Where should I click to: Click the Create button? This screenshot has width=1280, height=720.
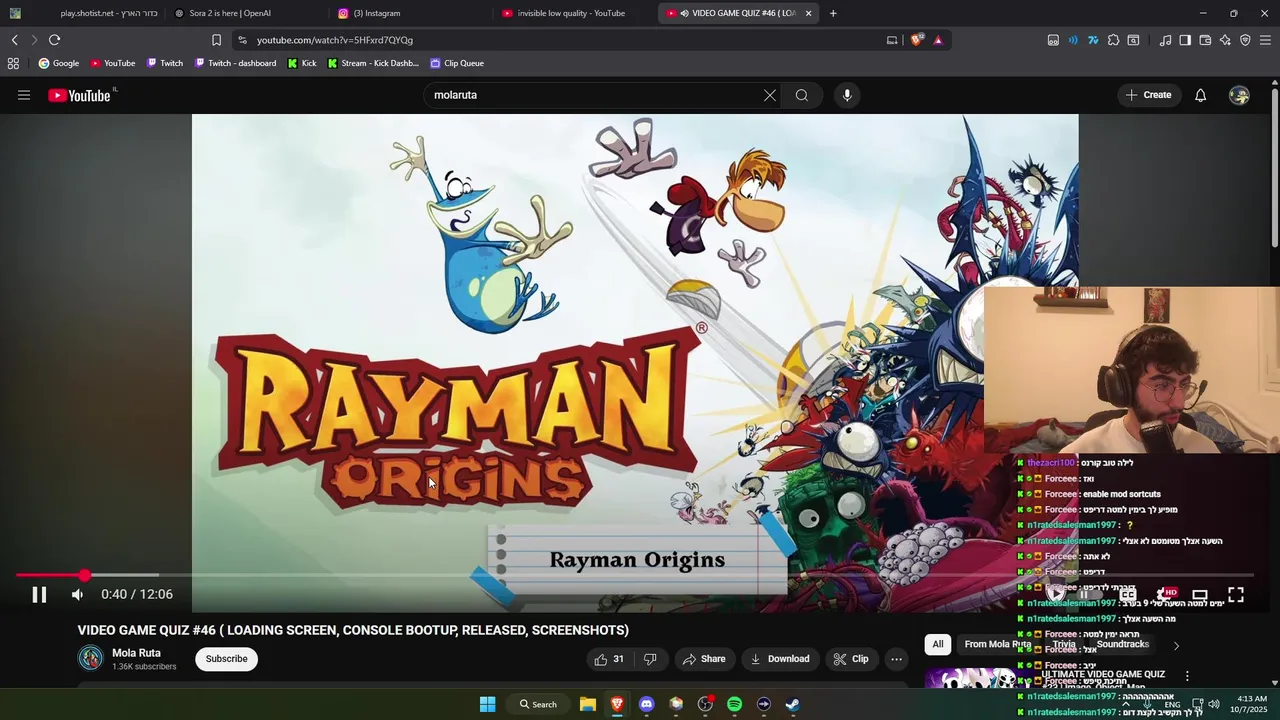tap(1148, 95)
